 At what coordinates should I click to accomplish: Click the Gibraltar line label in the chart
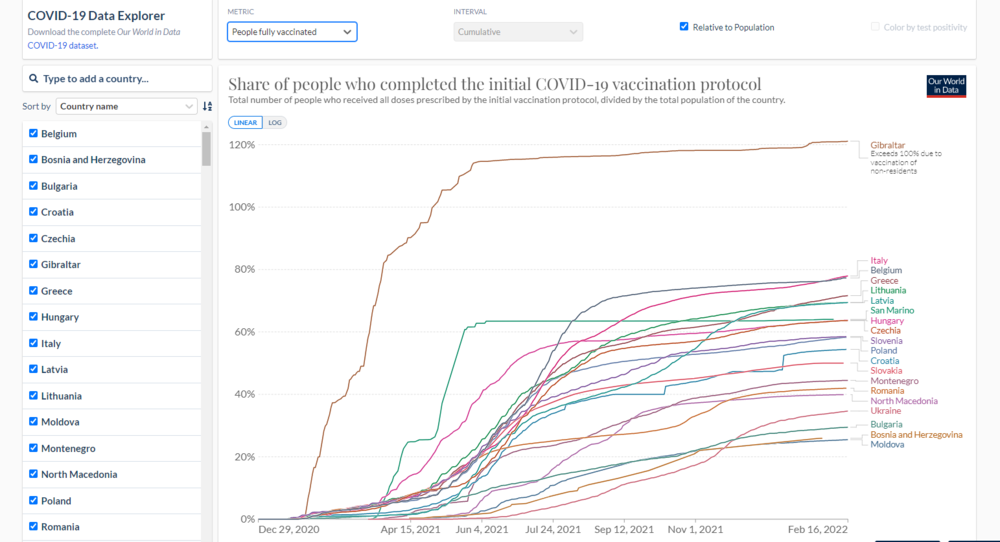[888, 146]
